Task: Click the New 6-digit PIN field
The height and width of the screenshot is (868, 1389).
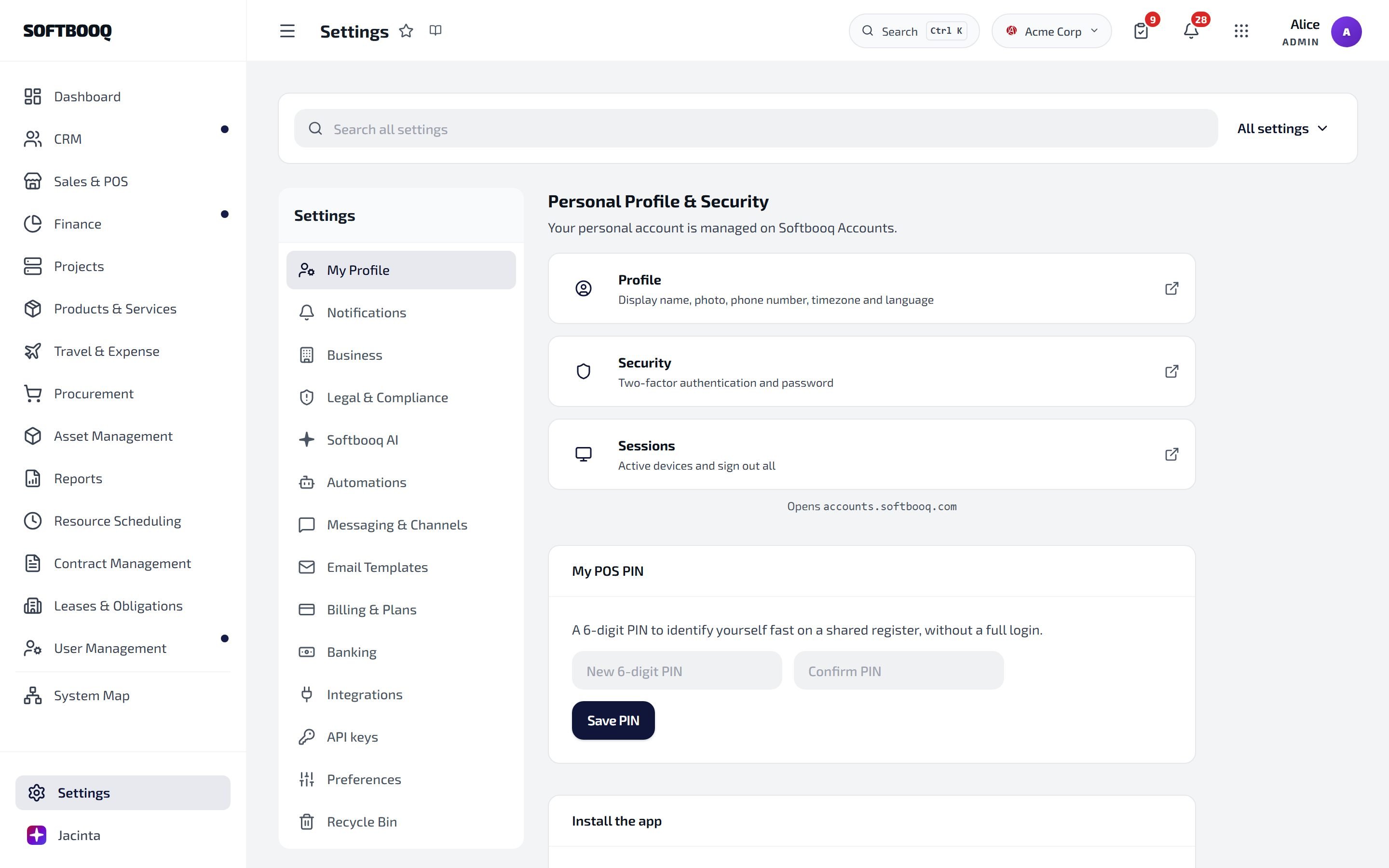Action: point(677,670)
